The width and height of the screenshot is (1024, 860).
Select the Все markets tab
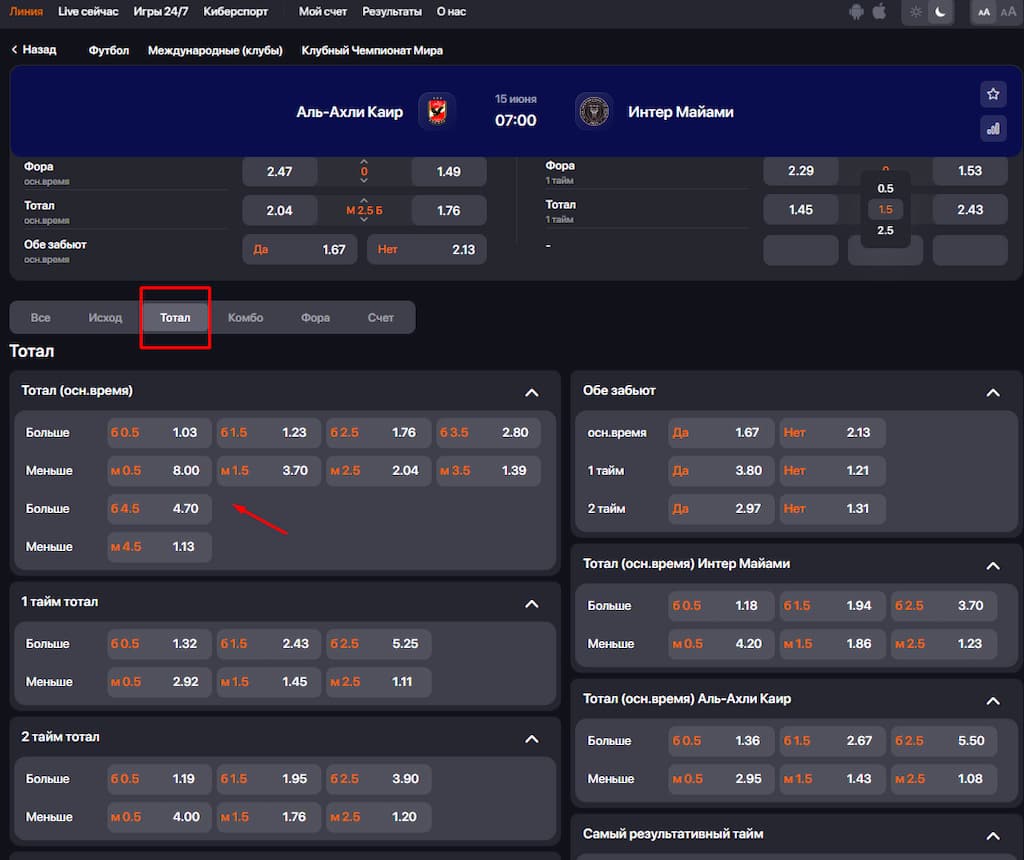pos(40,317)
